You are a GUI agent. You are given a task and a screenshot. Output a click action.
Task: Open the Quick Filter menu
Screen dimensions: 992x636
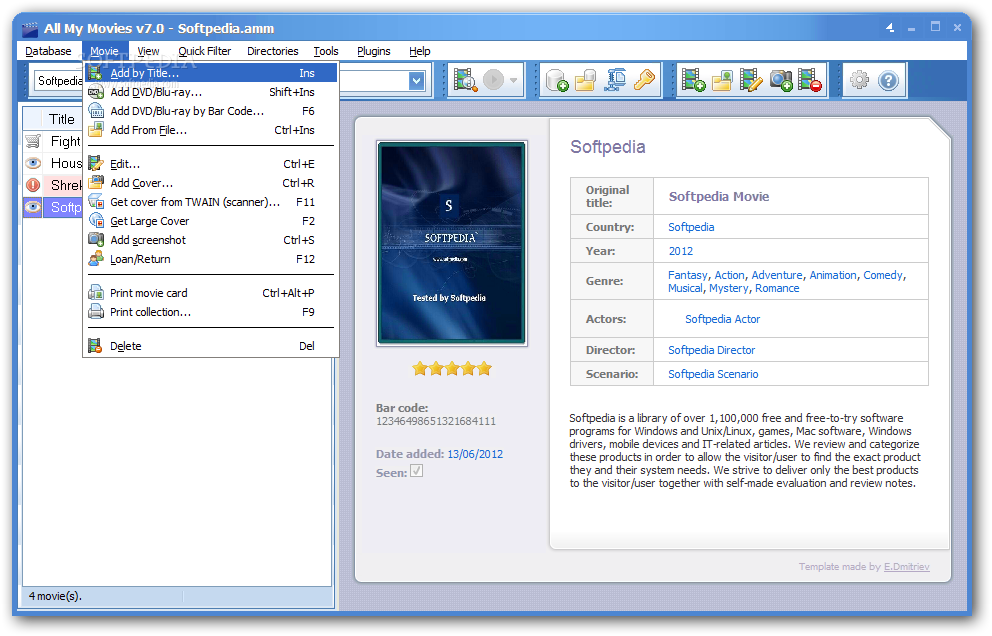pyautogui.click(x=204, y=51)
